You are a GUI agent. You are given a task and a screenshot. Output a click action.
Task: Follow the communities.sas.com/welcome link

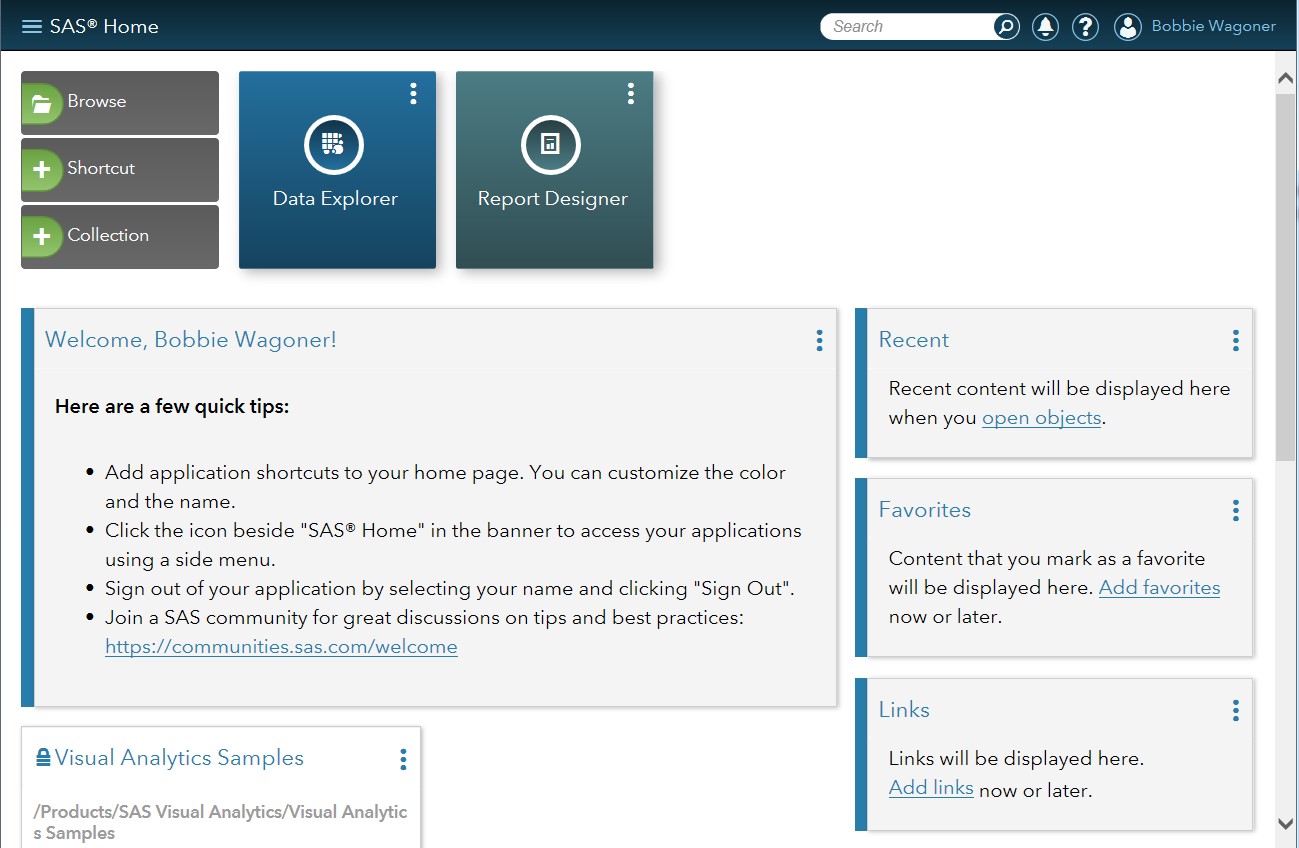click(281, 646)
